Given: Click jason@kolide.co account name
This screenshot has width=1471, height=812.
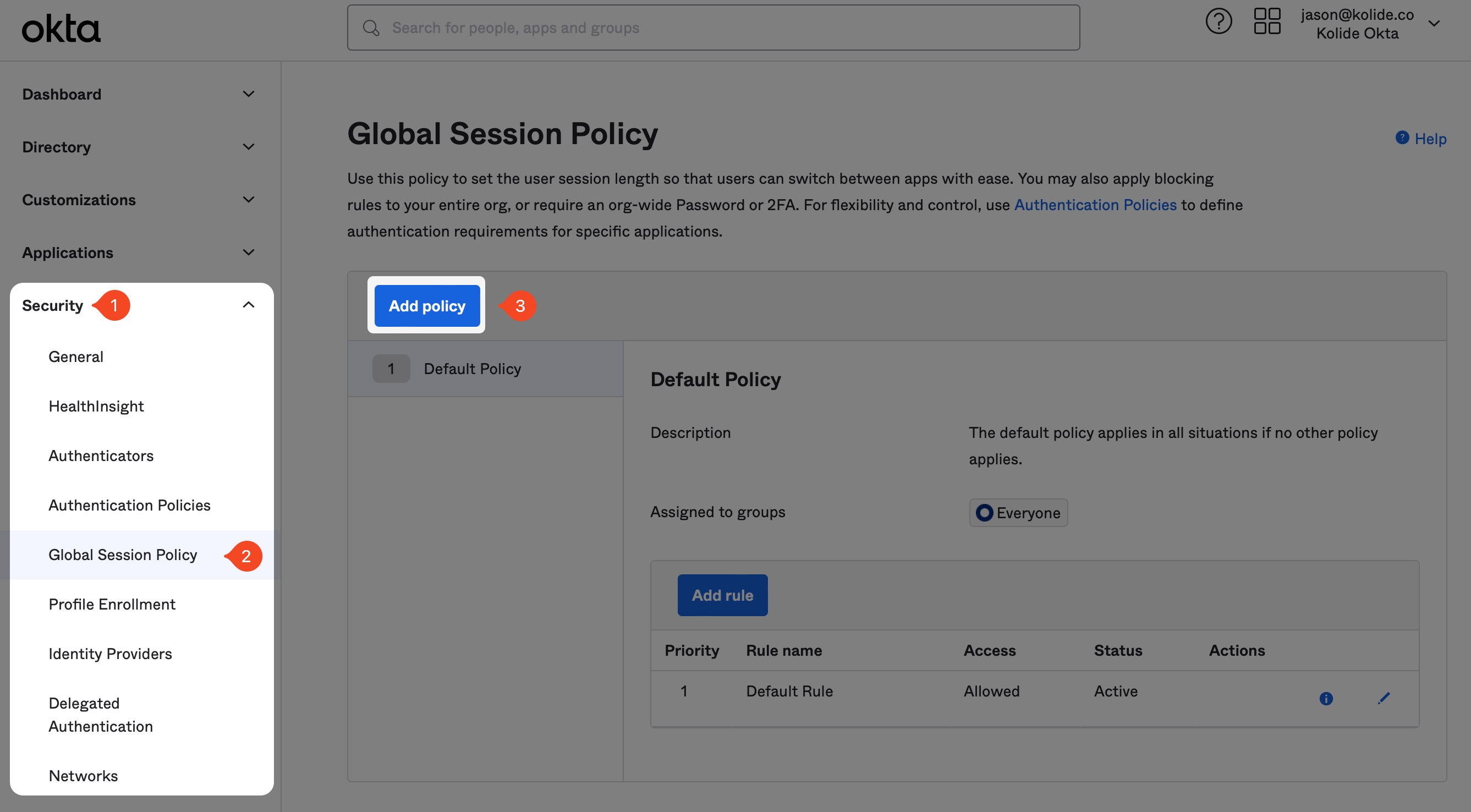Looking at the screenshot, I should point(1357,14).
